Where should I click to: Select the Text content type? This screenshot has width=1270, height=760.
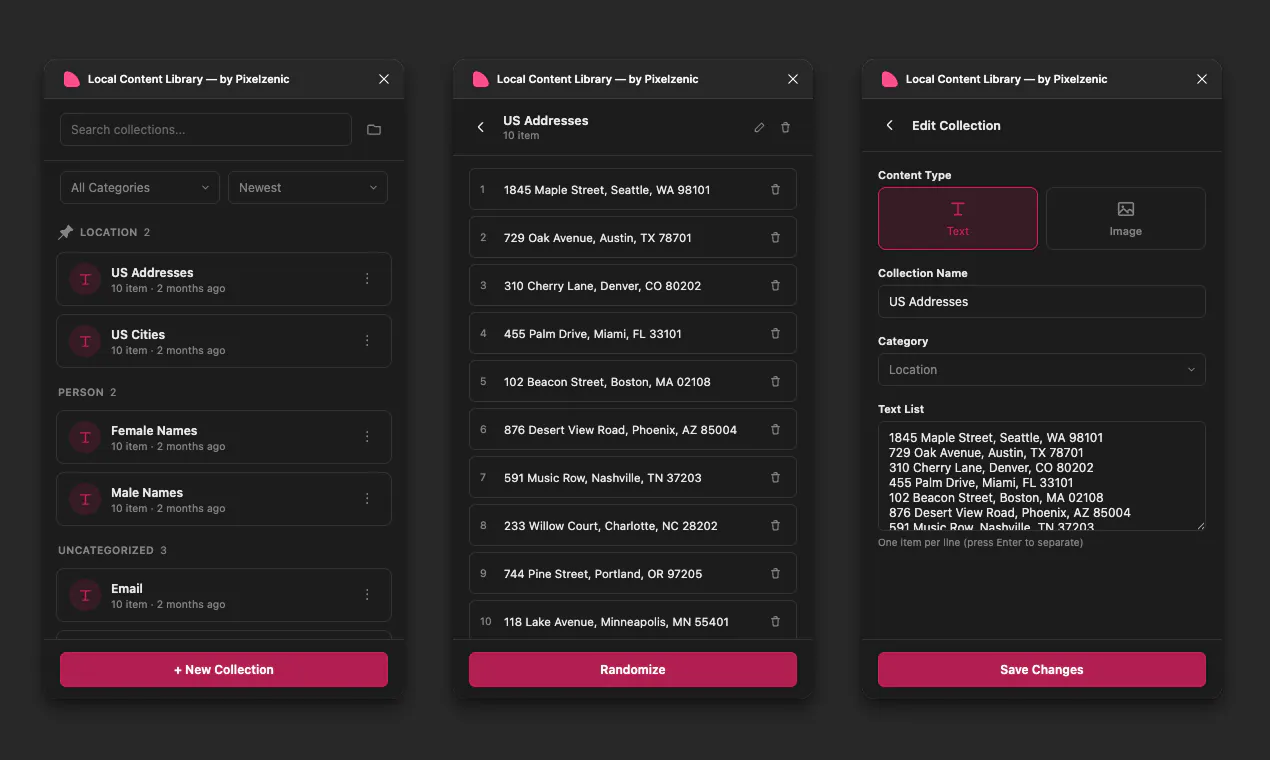958,218
